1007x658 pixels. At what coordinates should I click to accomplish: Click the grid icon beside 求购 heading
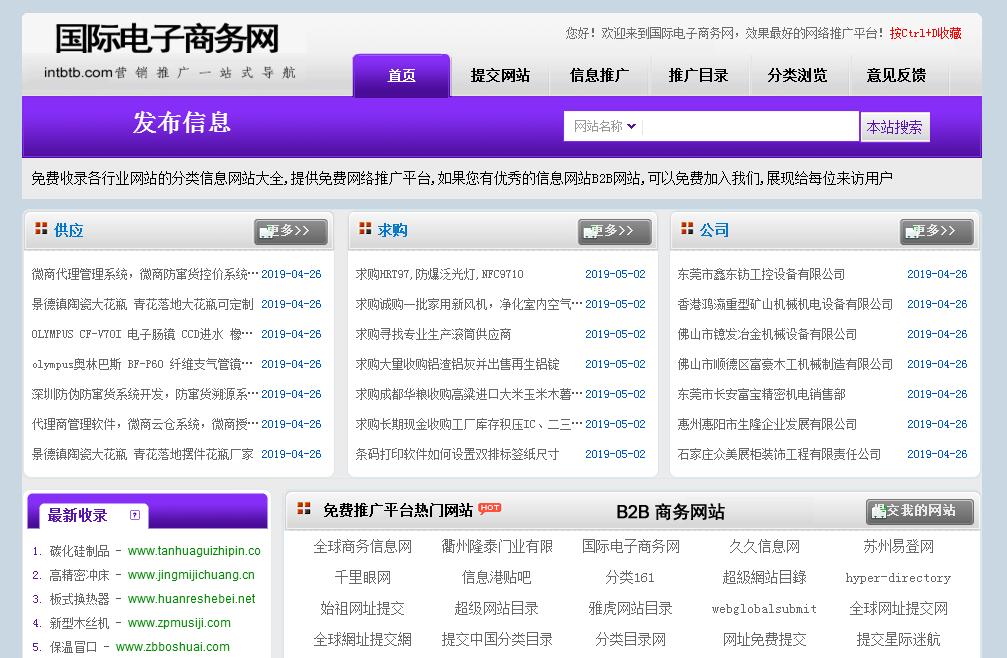point(365,229)
